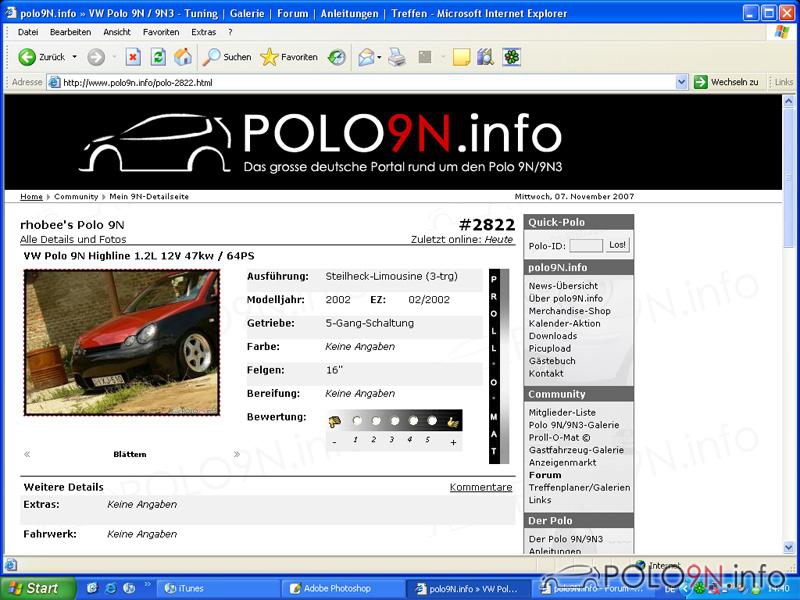The image size is (800, 600).
Task: Click the Zurück back arrow button
Action: point(42,57)
